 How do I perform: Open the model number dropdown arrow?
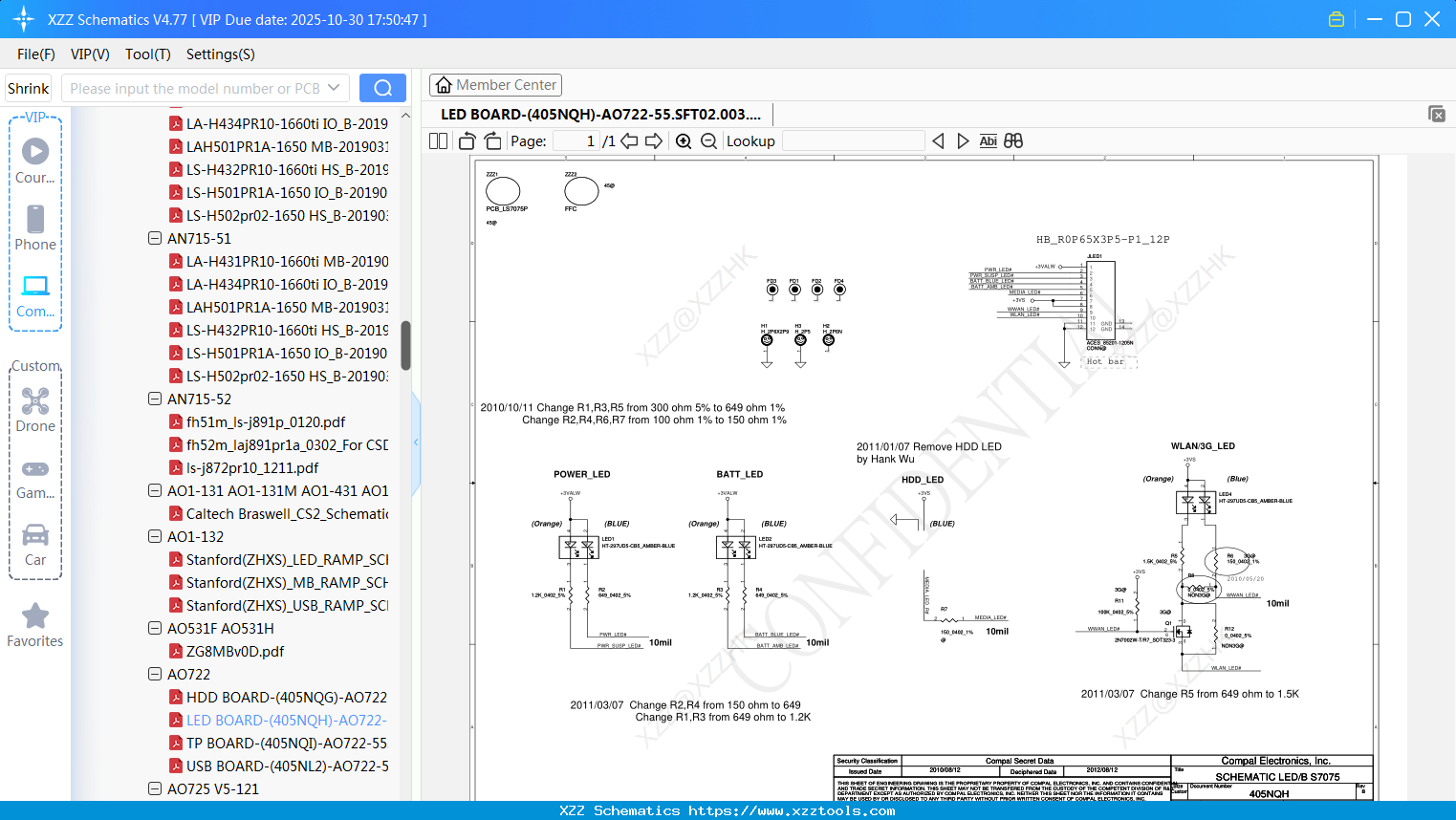(x=334, y=88)
